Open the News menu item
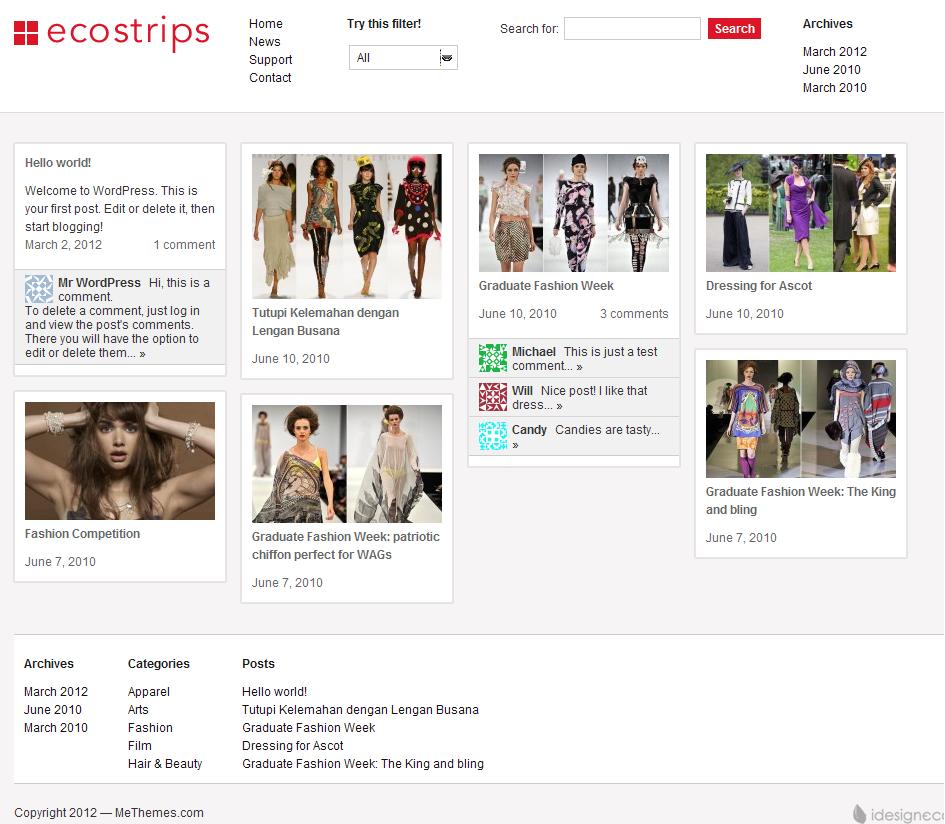 tap(265, 42)
